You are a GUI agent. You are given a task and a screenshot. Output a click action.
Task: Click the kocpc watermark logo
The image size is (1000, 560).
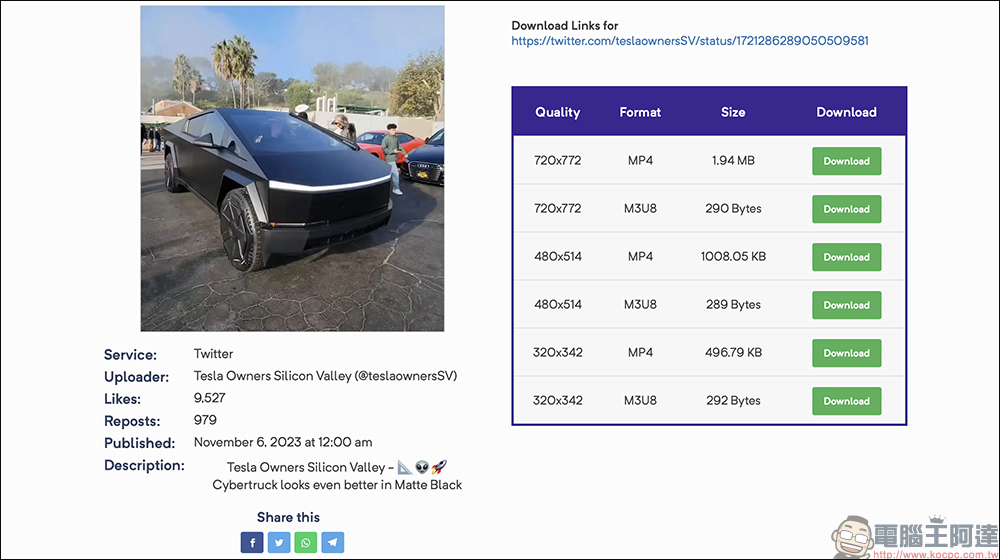click(x=915, y=537)
